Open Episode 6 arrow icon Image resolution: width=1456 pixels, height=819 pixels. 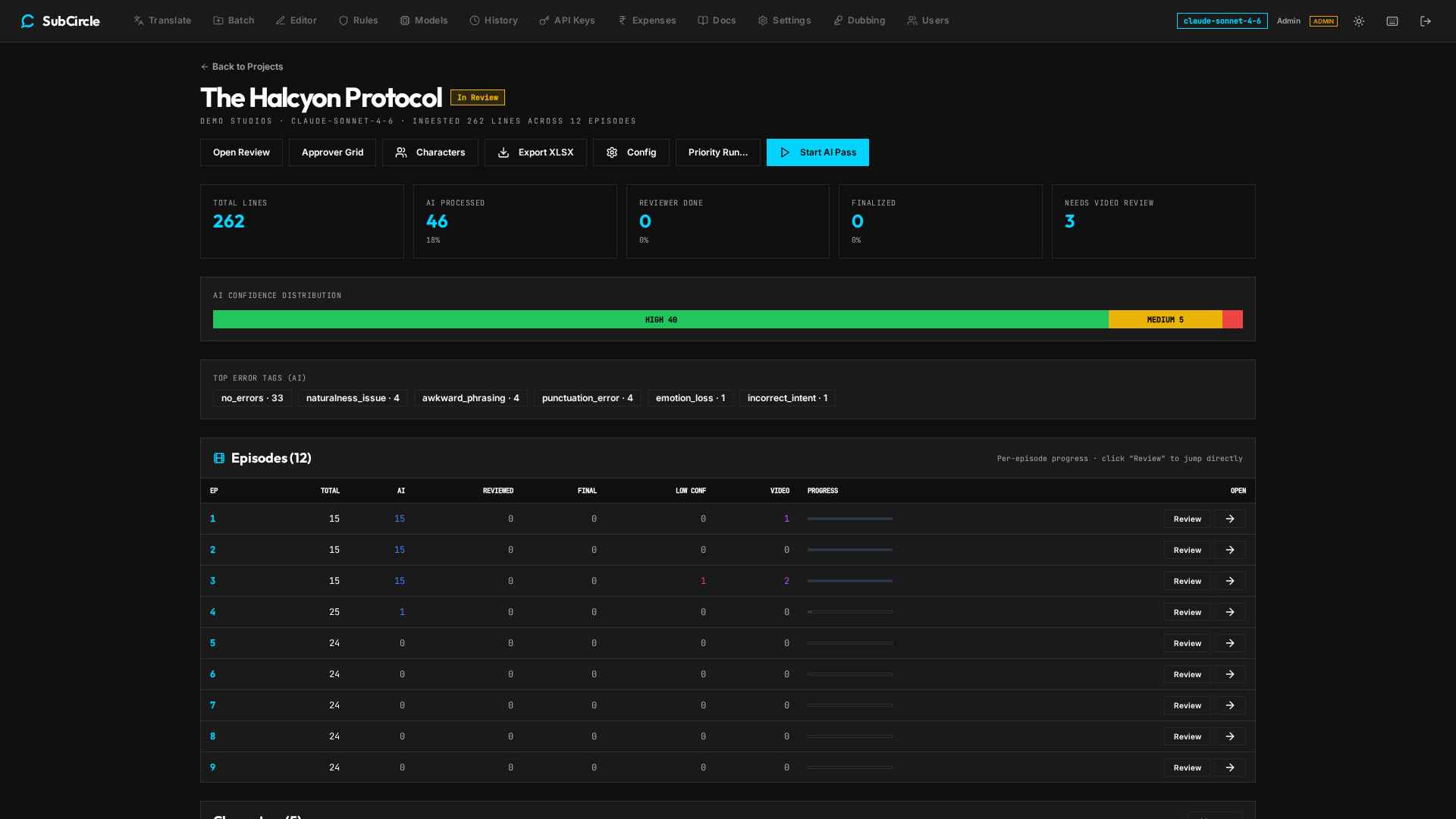(x=1230, y=674)
